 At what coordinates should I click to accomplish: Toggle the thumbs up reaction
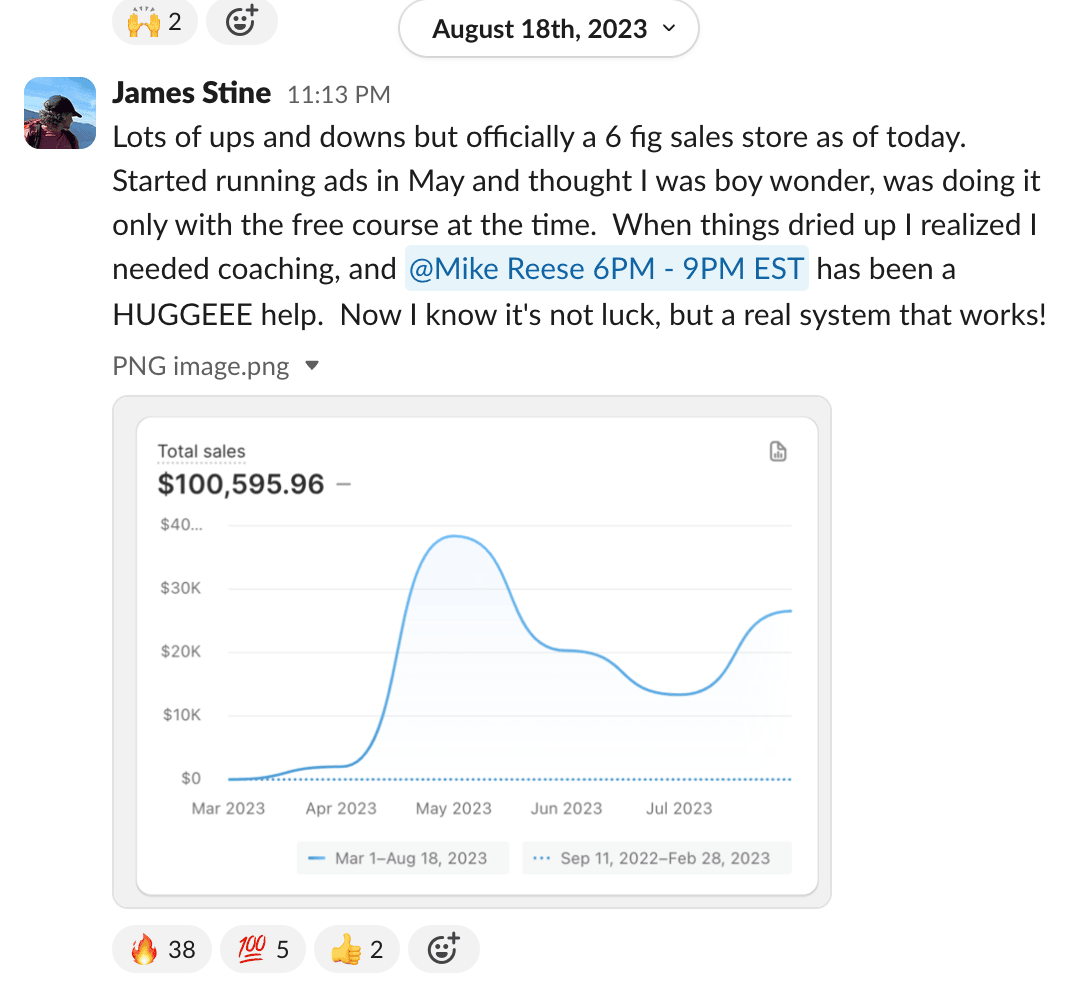coord(356,948)
